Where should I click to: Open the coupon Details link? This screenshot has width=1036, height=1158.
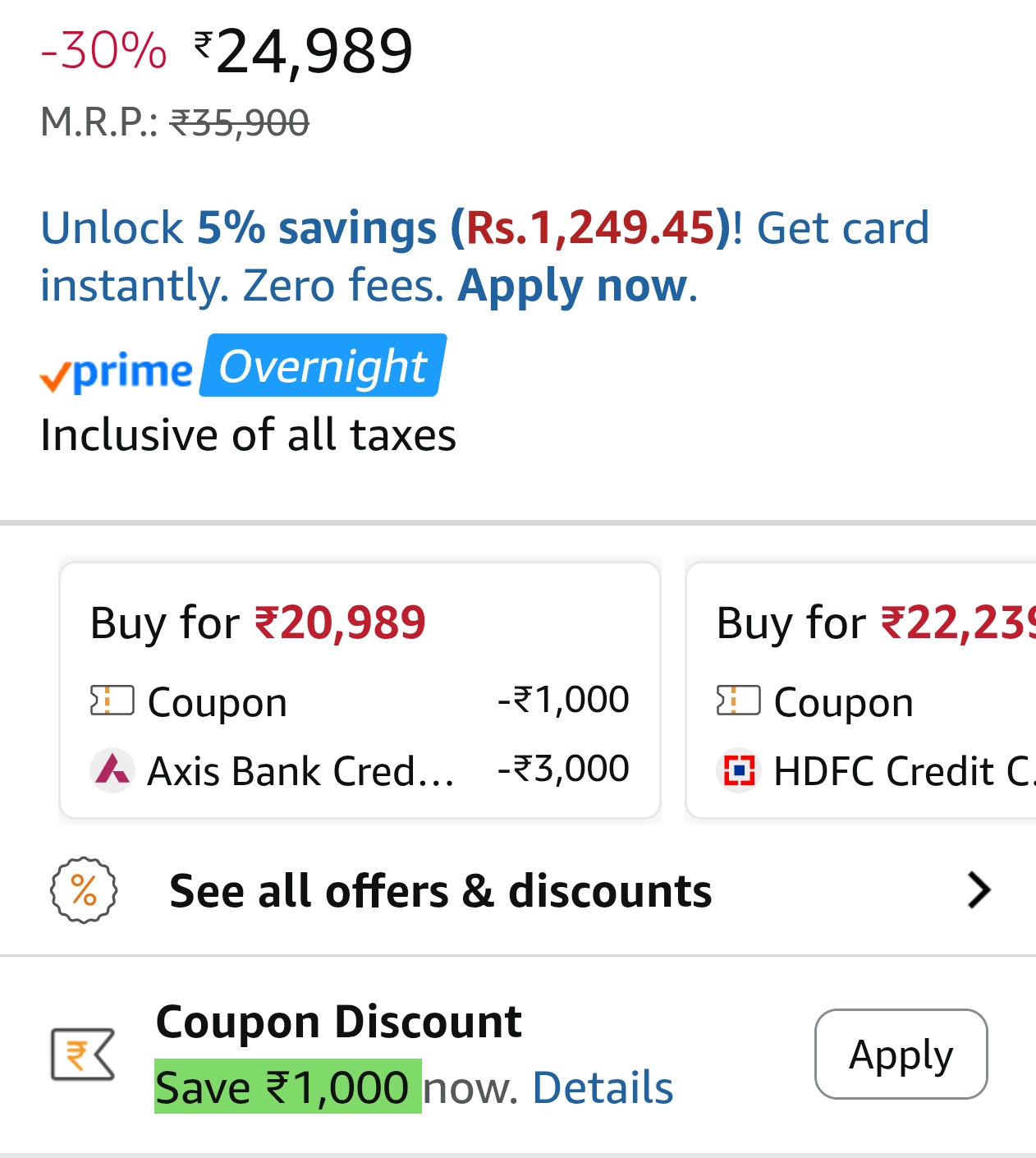(603, 1088)
